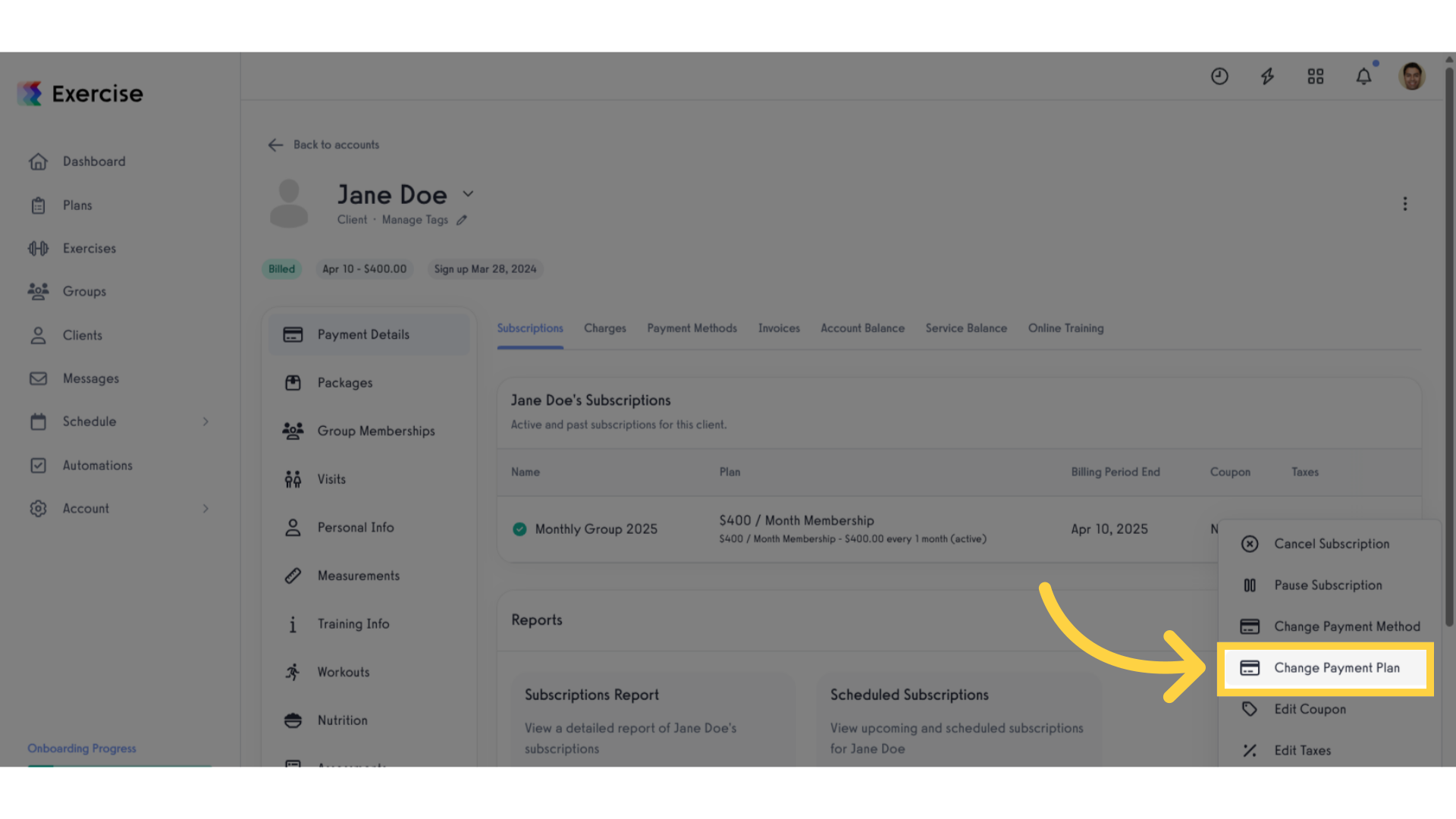Open the Invoices tab
The height and width of the screenshot is (819, 1456).
point(779,328)
